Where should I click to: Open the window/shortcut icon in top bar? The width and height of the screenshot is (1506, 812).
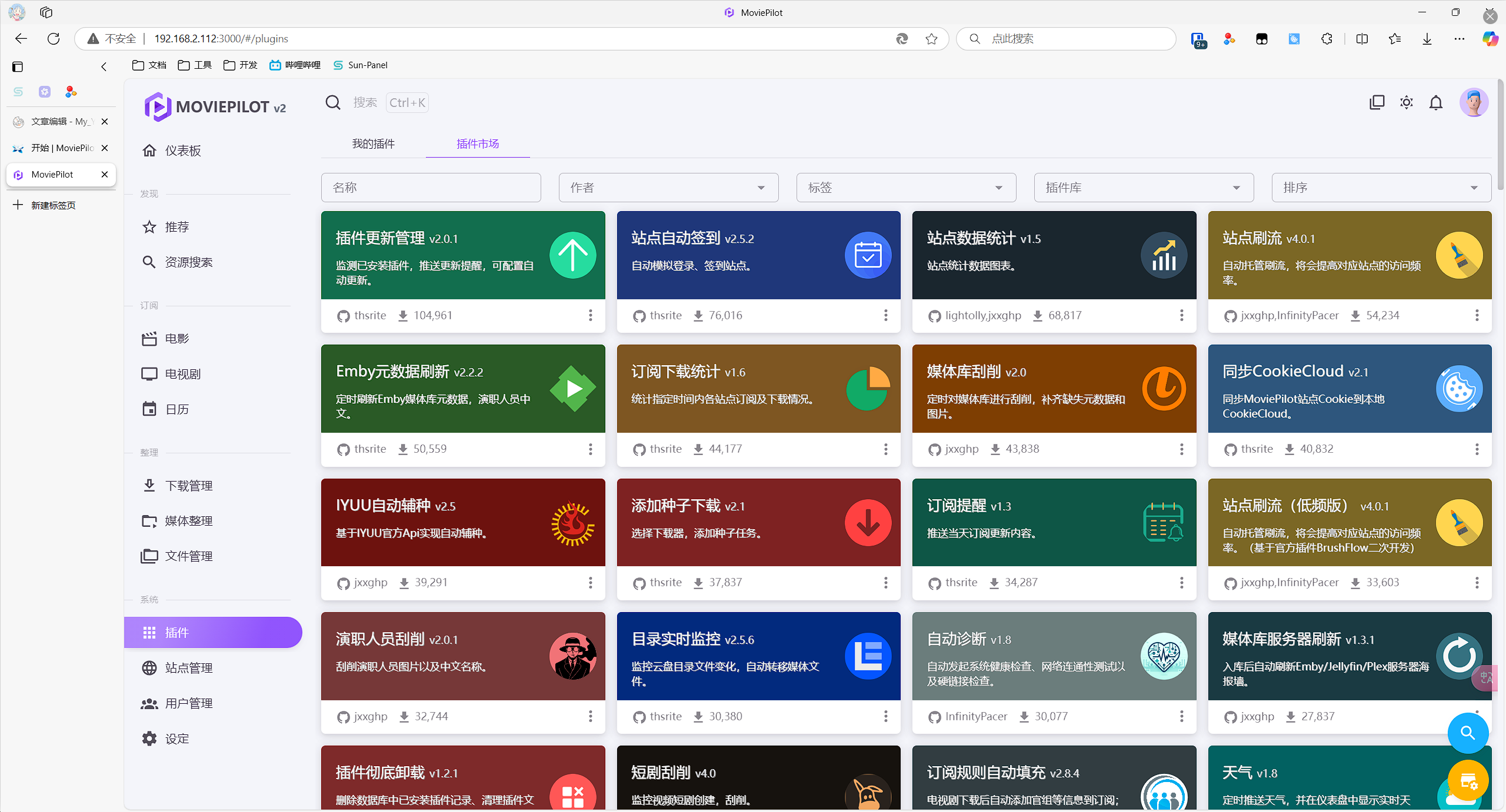(x=1377, y=103)
